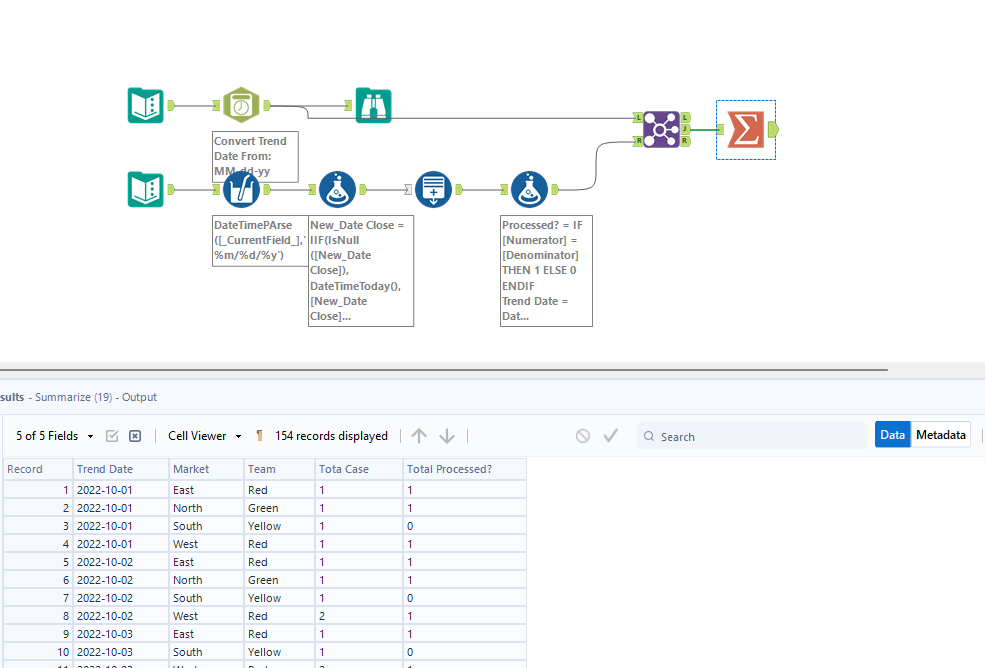Image resolution: width=985 pixels, height=668 pixels.
Task: Select North market cell in record 2
Action: [206, 508]
